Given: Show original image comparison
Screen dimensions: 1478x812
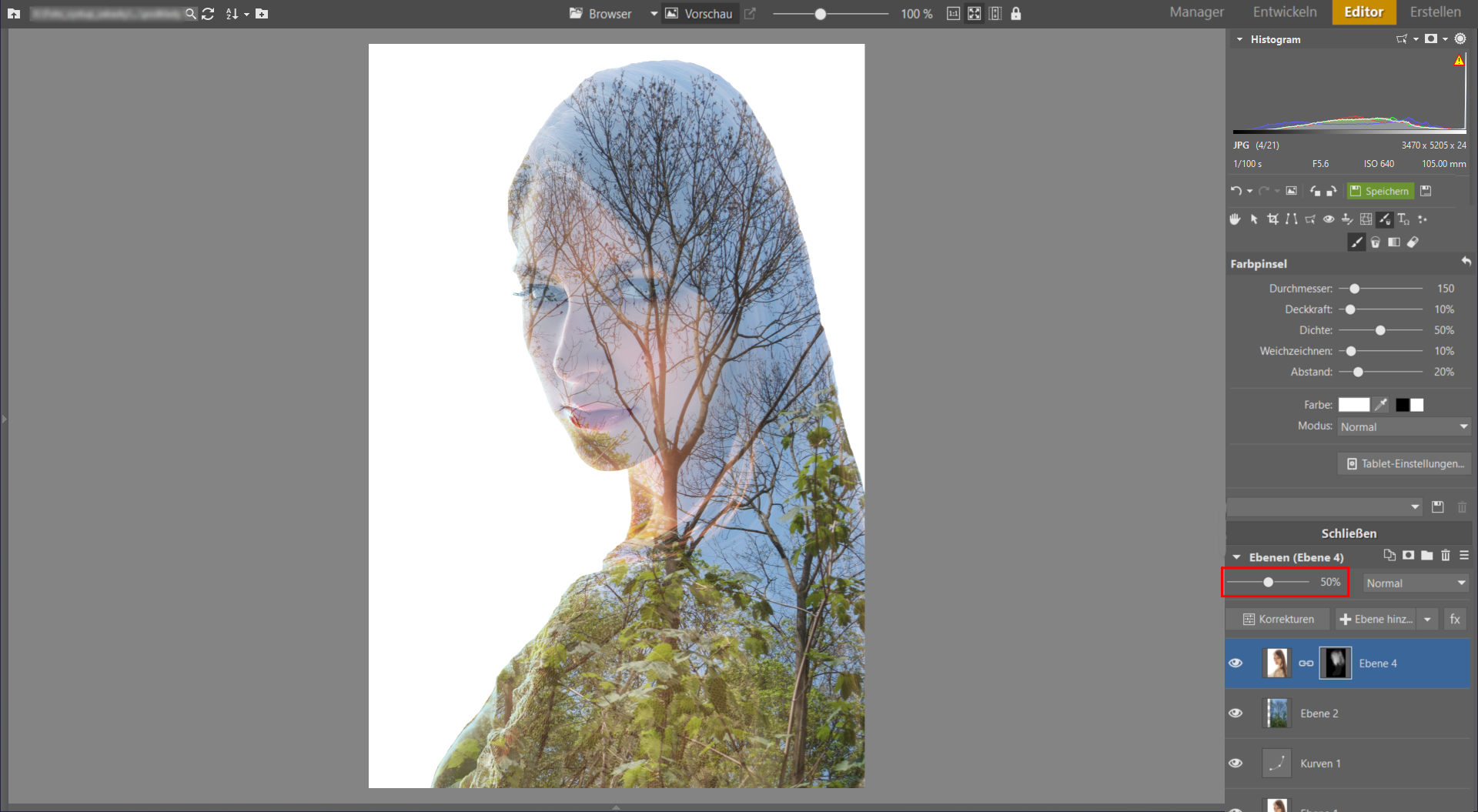Looking at the screenshot, I should [x=1292, y=191].
